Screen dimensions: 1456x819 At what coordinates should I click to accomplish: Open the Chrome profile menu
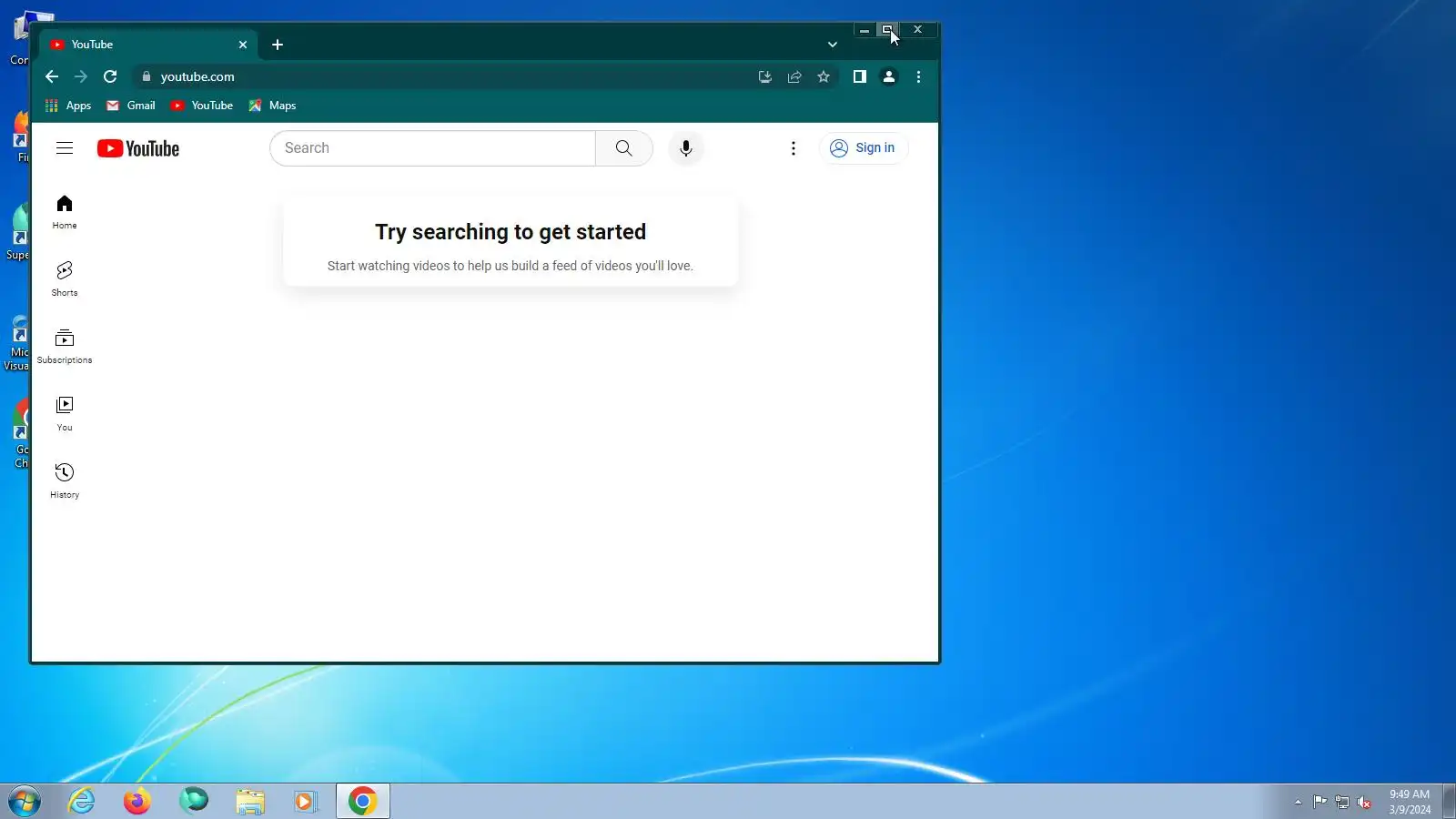(x=889, y=77)
